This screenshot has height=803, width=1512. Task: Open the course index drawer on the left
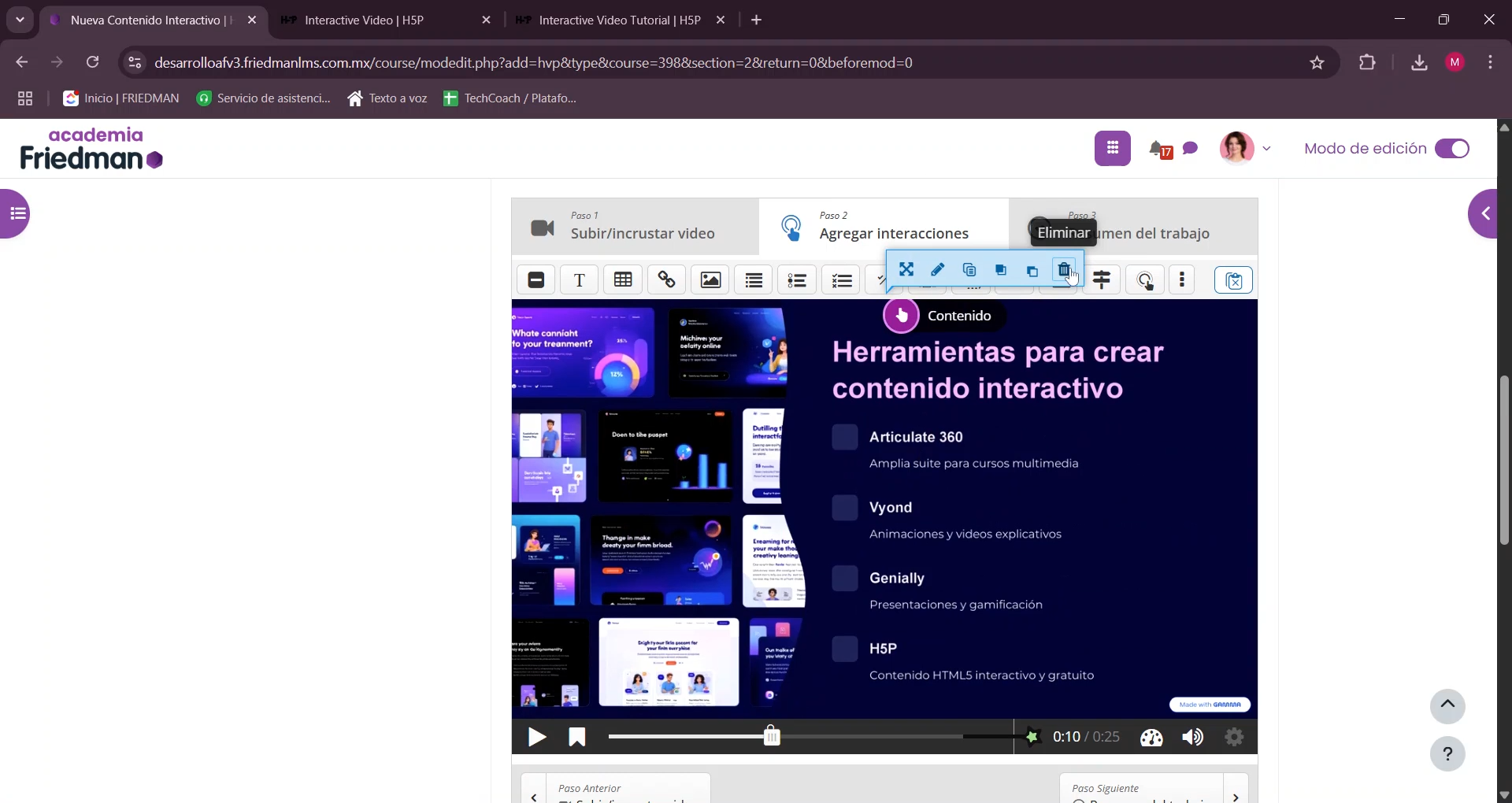[16, 213]
